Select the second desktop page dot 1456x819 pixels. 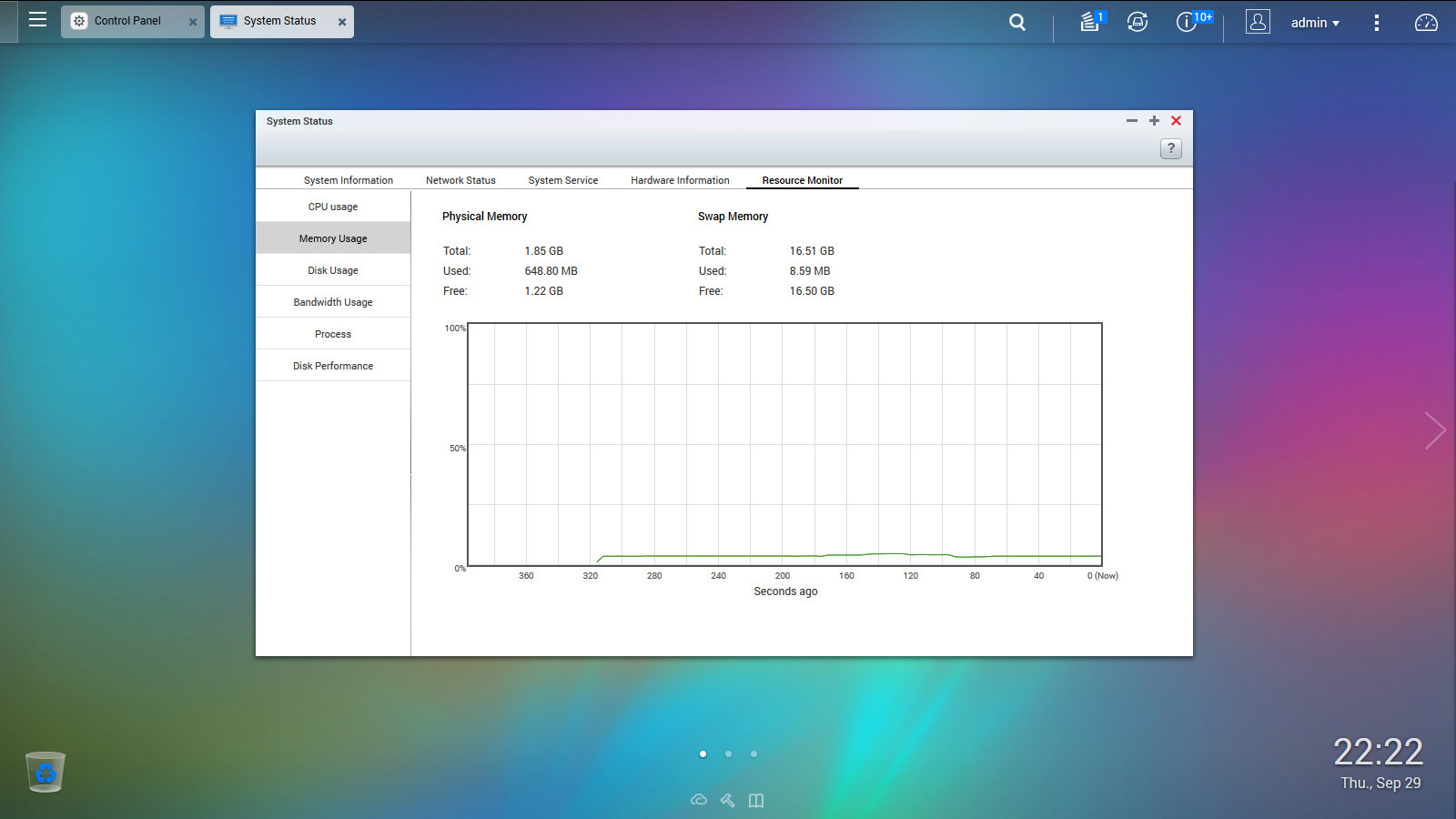click(x=728, y=753)
